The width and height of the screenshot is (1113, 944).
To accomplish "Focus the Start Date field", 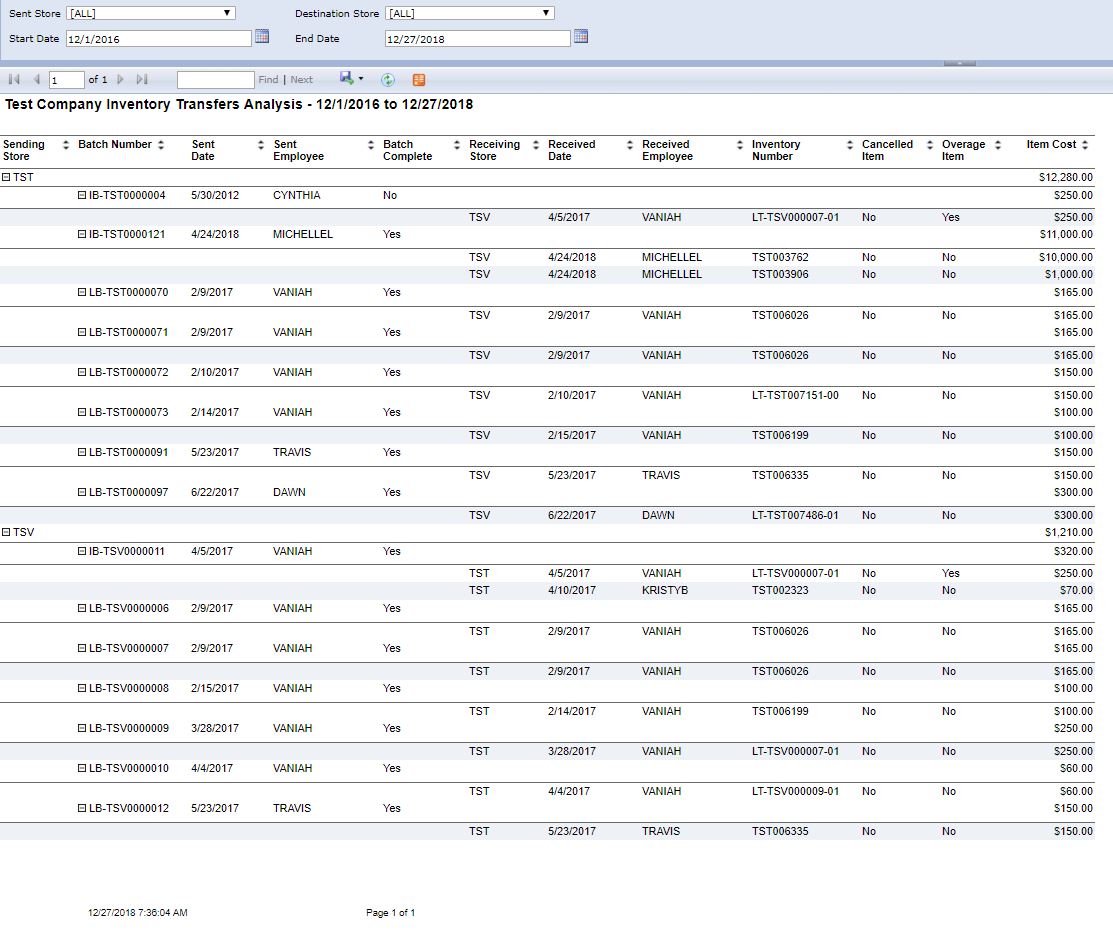I will pos(159,38).
